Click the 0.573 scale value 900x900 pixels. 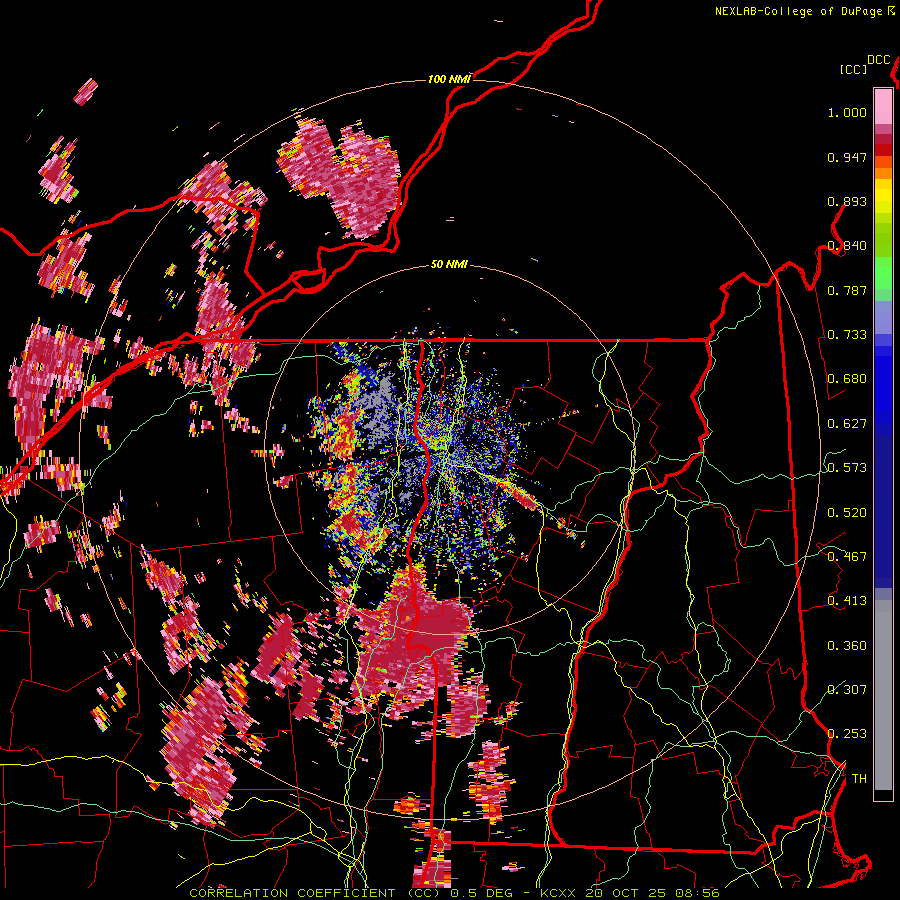(847, 468)
